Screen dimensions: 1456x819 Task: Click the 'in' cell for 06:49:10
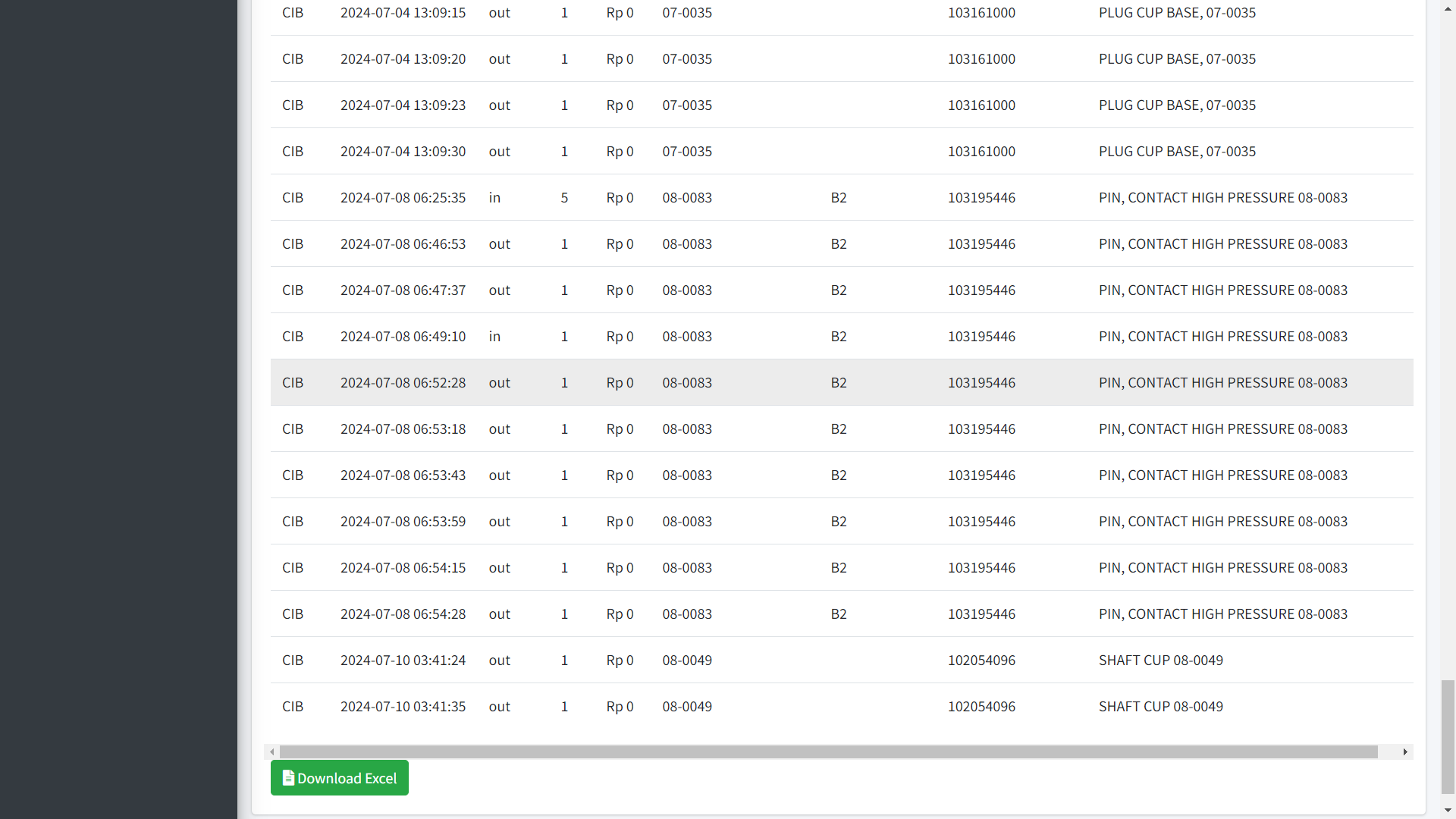494,337
